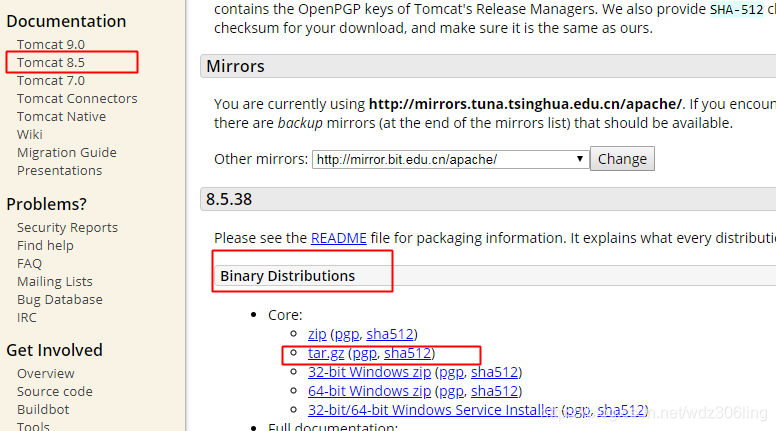Click the Problems? section heading
The image size is (776, 431).
47,204
